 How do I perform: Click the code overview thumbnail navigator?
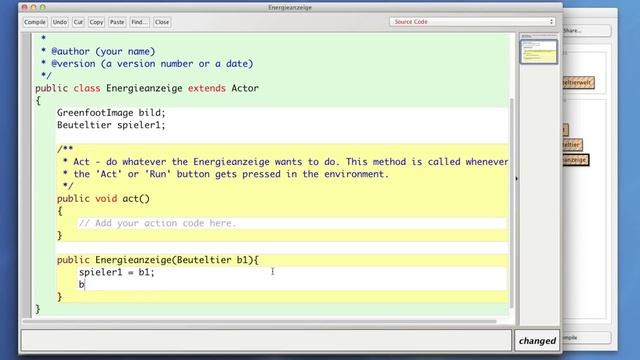click(539, 51)
